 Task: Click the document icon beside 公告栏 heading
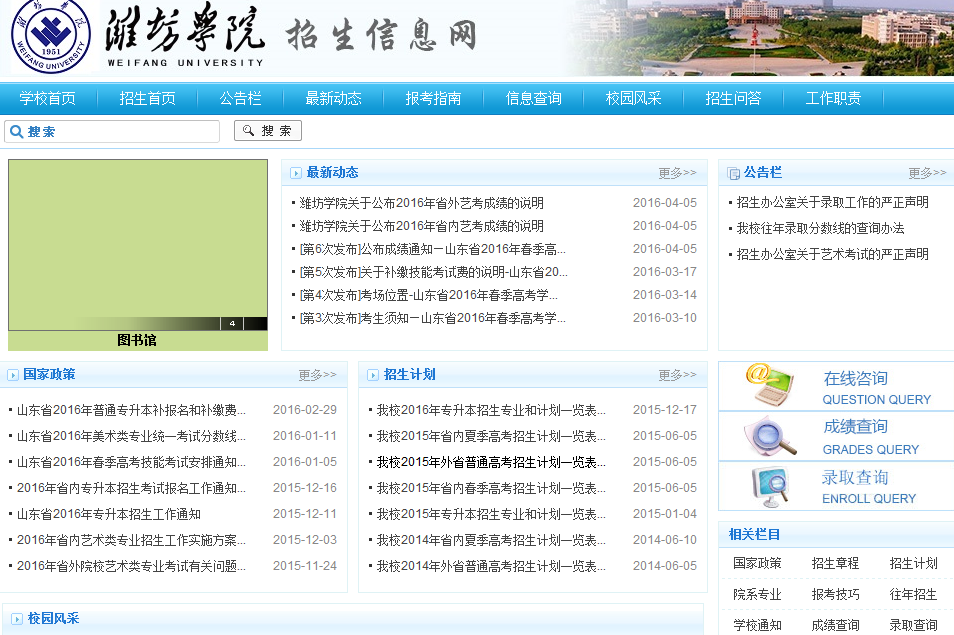click(x=734, y=173)
